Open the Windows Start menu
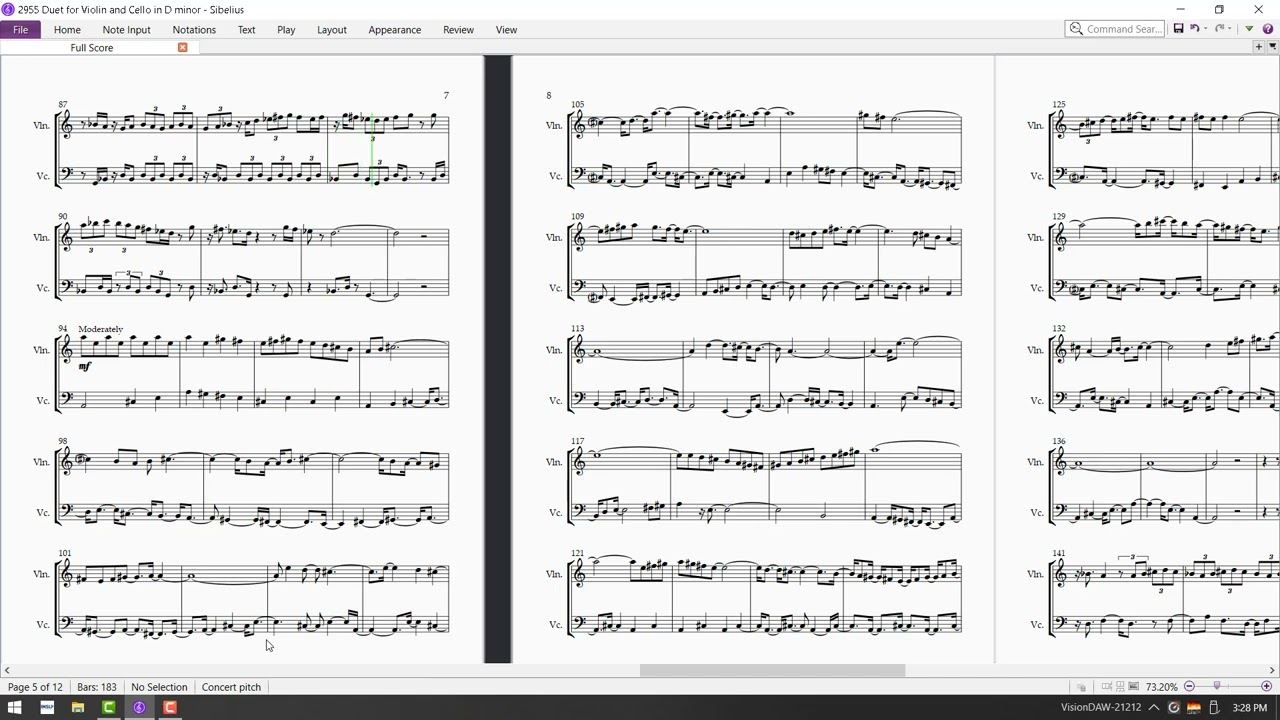The image size is (1280, 720). click(x=15, y=708)
